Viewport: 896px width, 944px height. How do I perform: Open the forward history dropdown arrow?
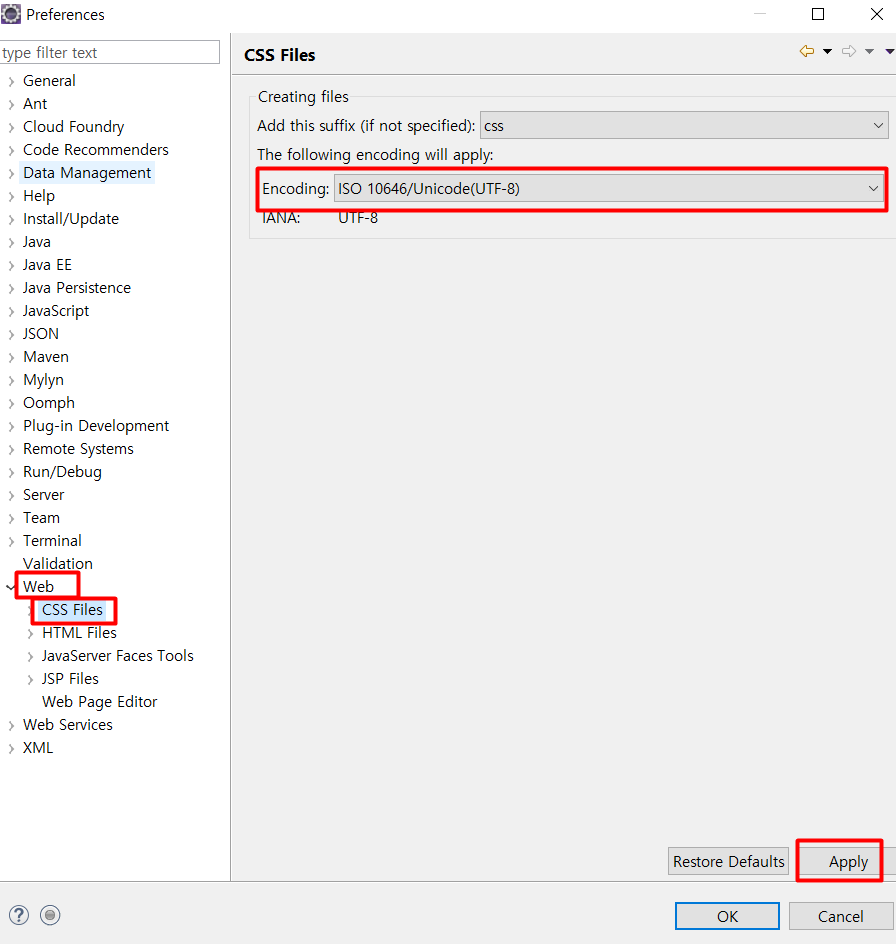(x=870, y=51)
